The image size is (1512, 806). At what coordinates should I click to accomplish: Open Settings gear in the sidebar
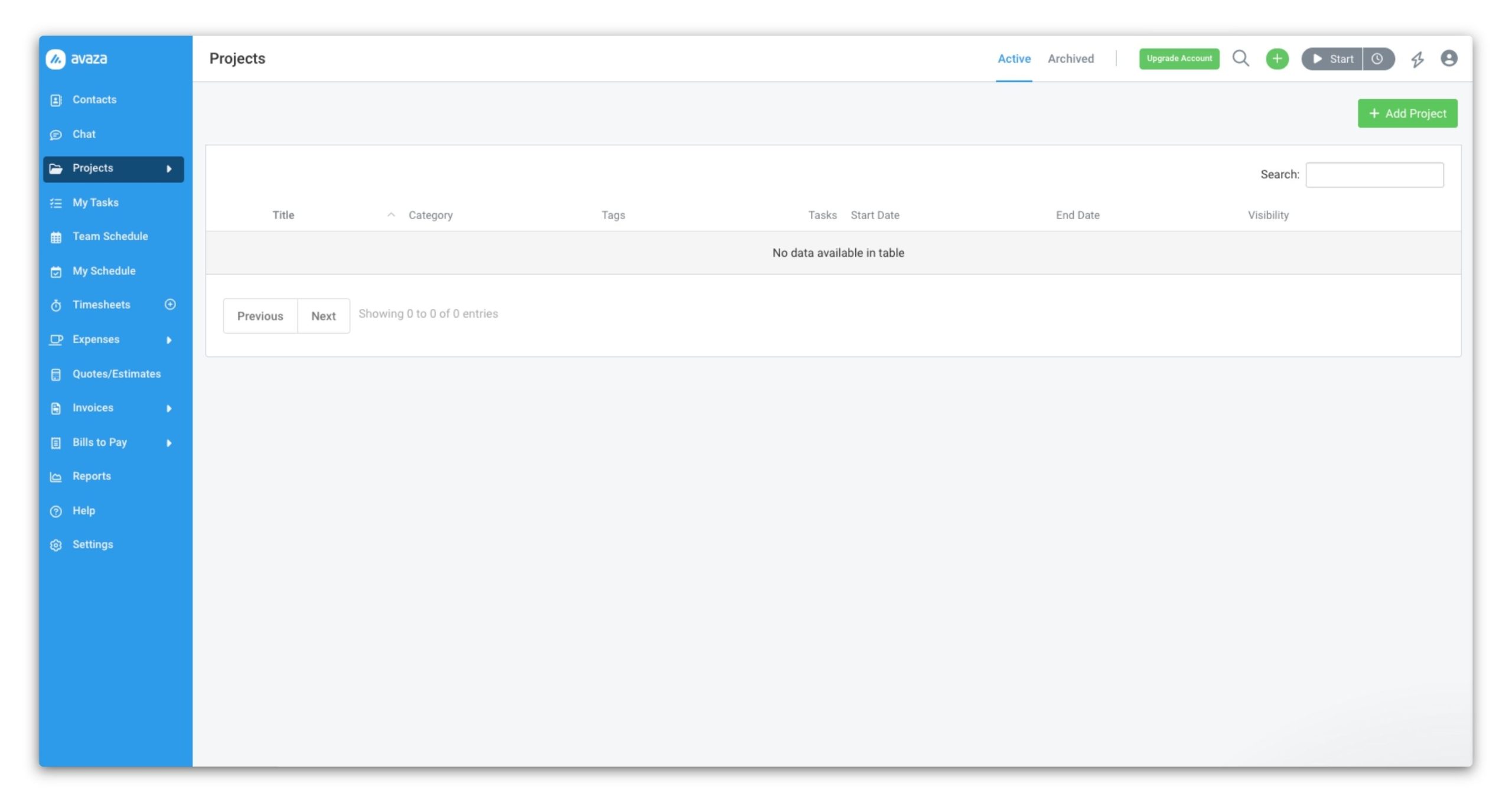pyautogui.click(x=56, y=545)
